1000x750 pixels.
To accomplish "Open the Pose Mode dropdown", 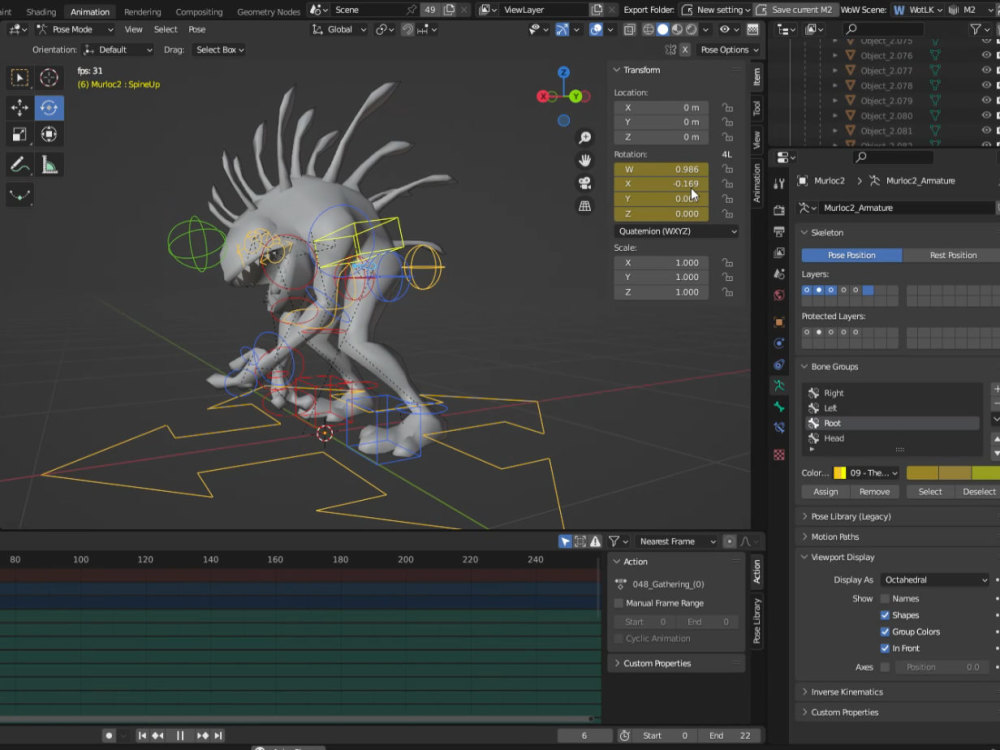I will (x=74, y=29).
